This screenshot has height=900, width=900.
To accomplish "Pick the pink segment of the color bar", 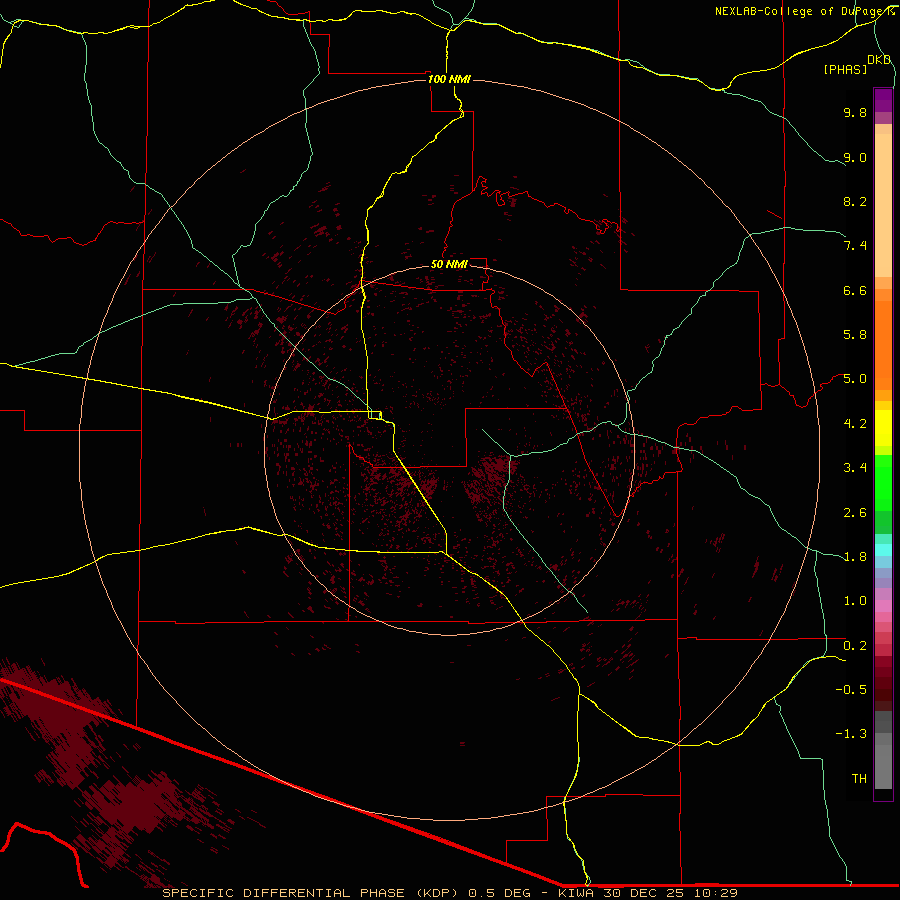I will 883,606.
